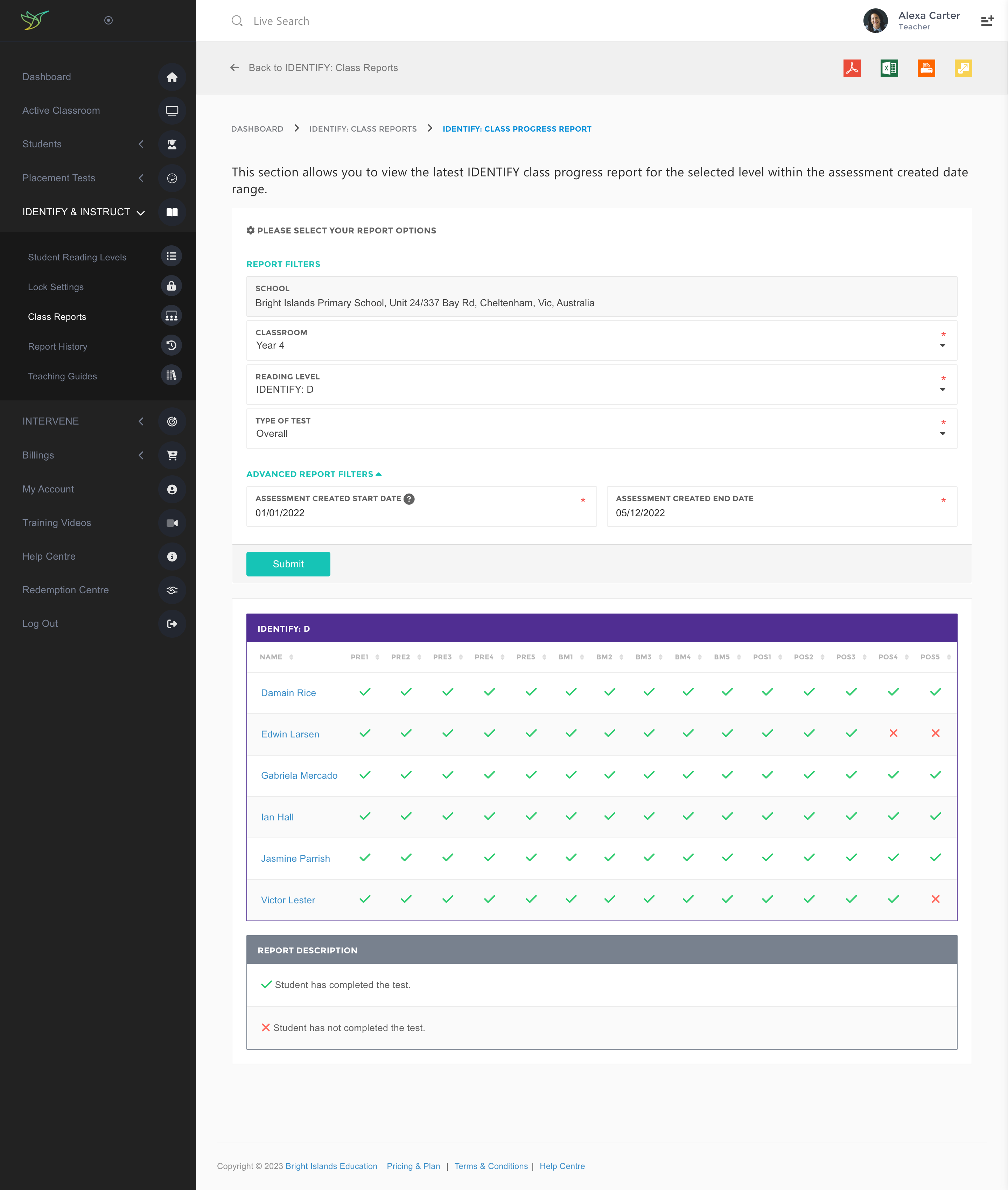Export report to Excel icon

click(889, 68)
